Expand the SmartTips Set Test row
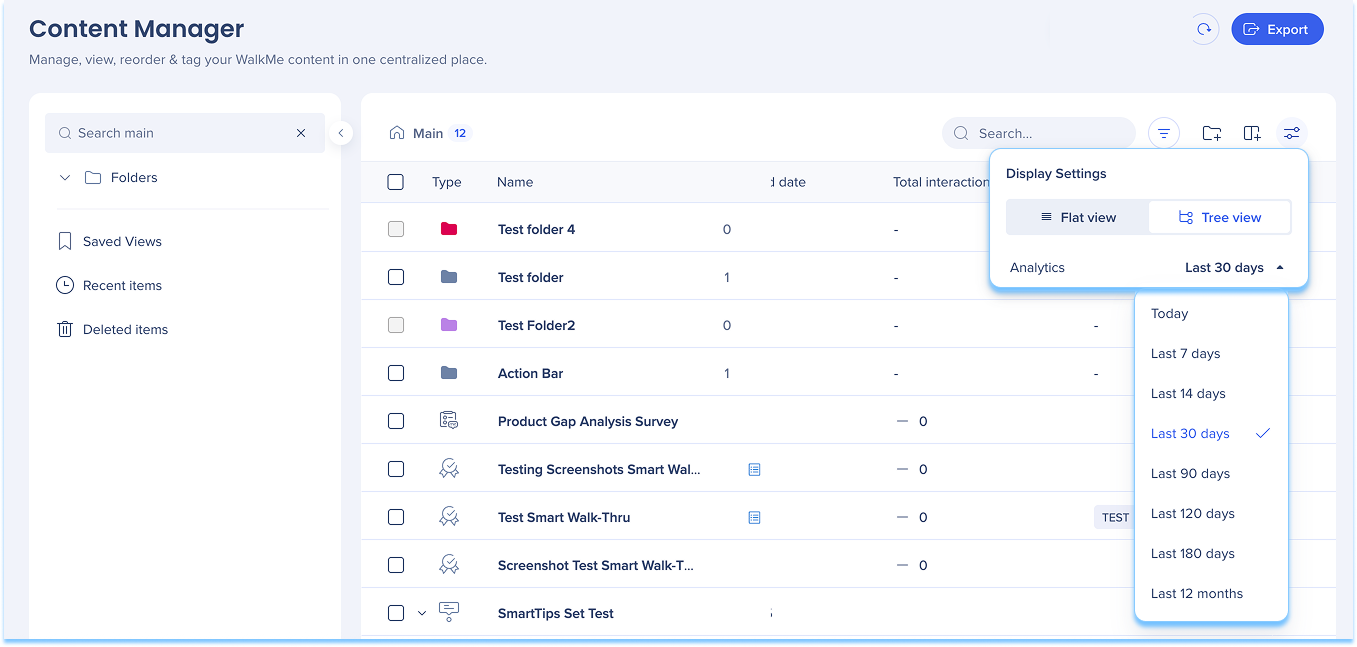Image resolution: width=1357 pixels, height=647 pixels. coord(422,613)
